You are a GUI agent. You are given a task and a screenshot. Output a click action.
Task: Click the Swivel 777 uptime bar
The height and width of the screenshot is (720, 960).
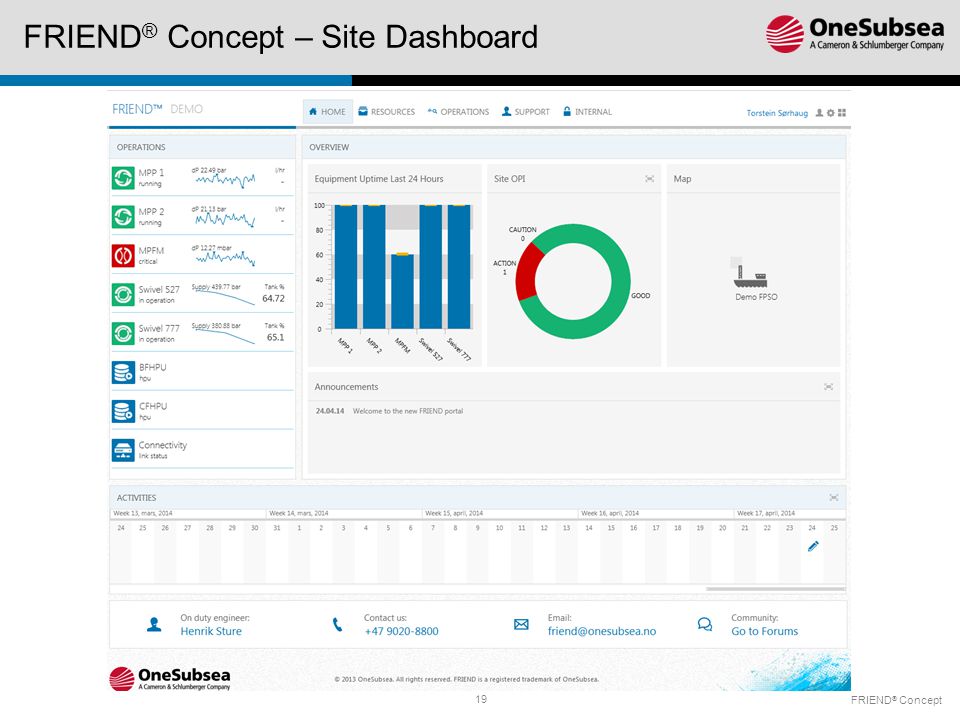click(459, 267)
